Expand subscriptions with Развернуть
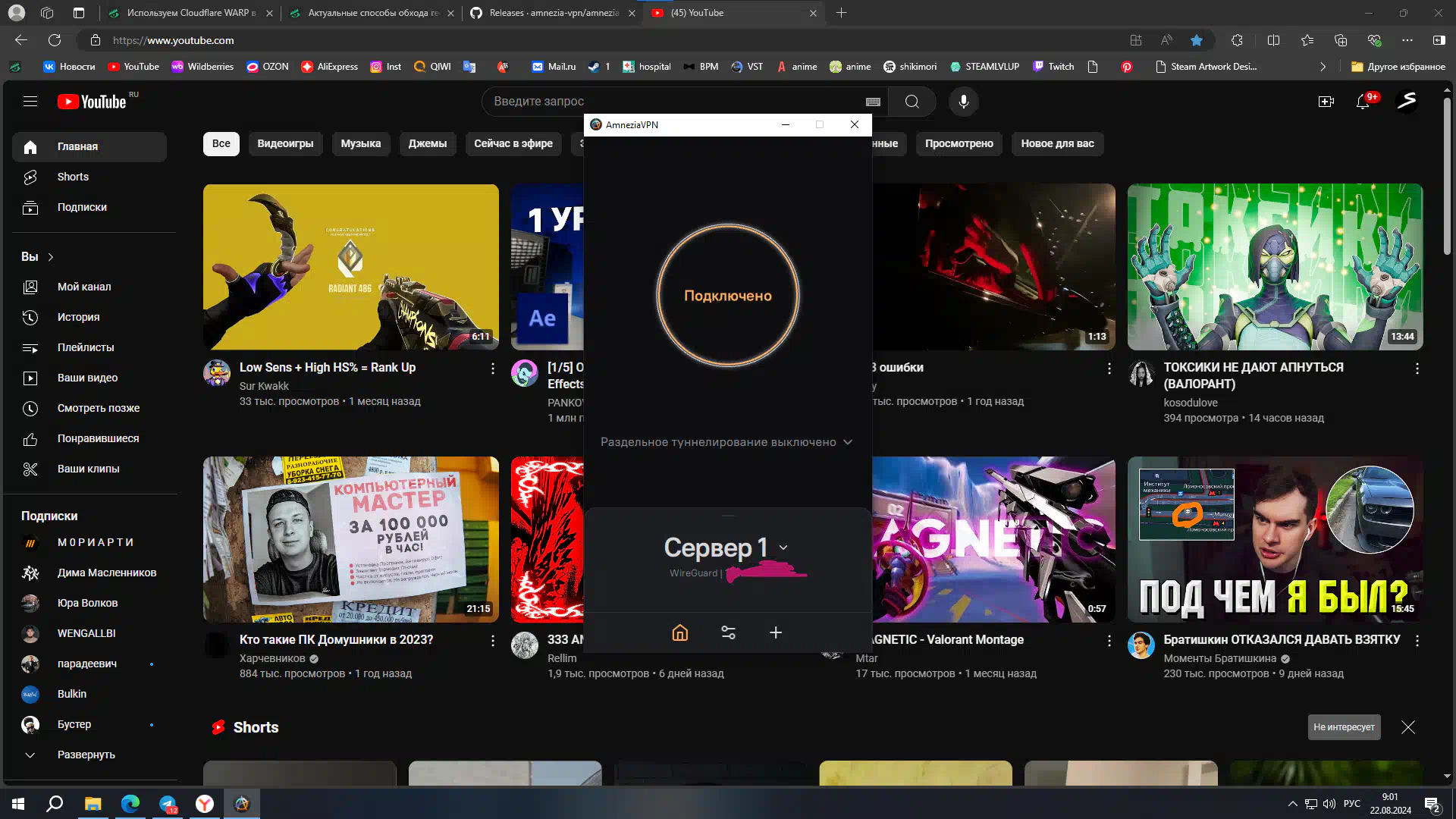 (x=89, y=755)
